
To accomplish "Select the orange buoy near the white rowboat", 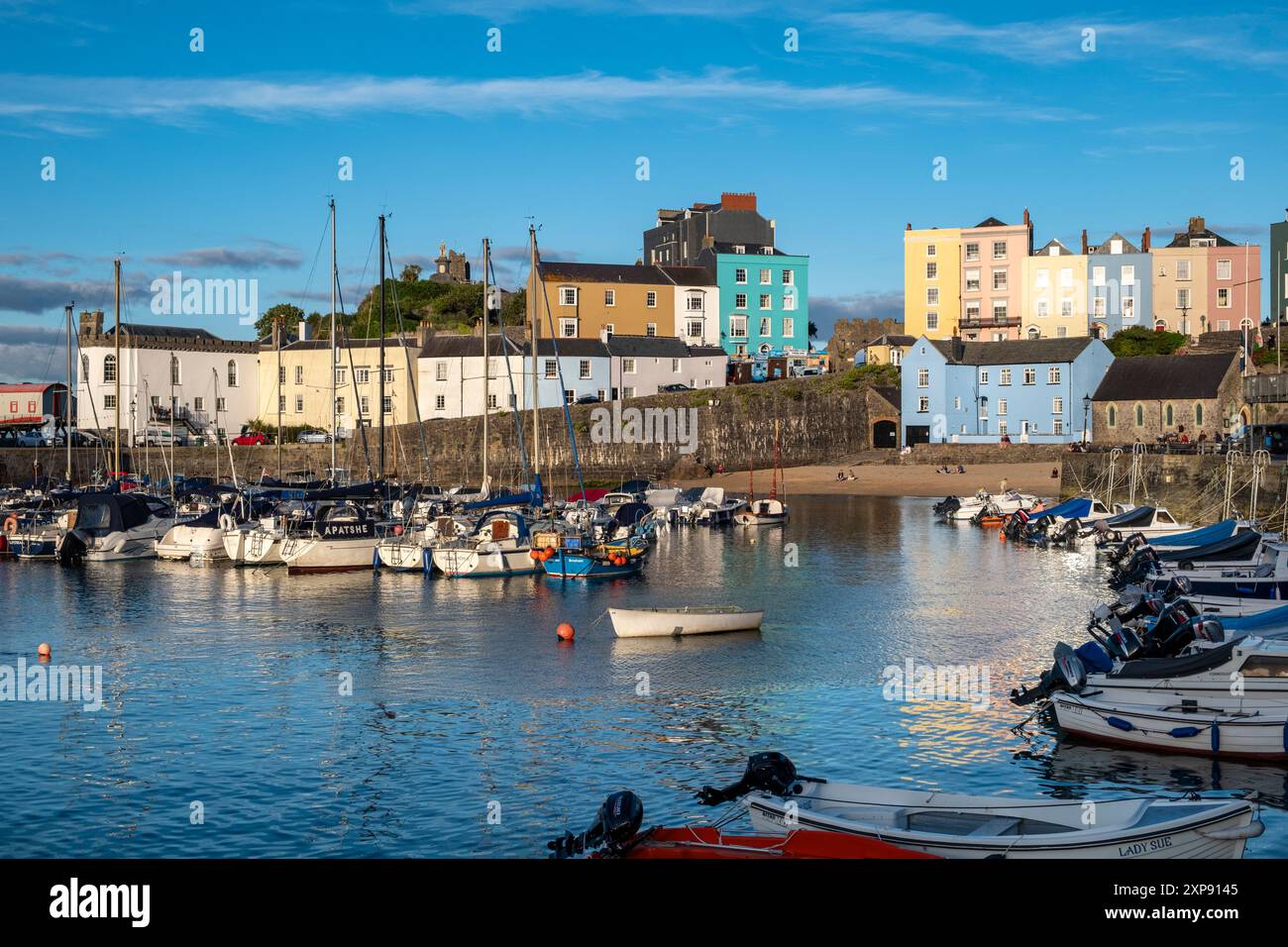I will 565,631.
